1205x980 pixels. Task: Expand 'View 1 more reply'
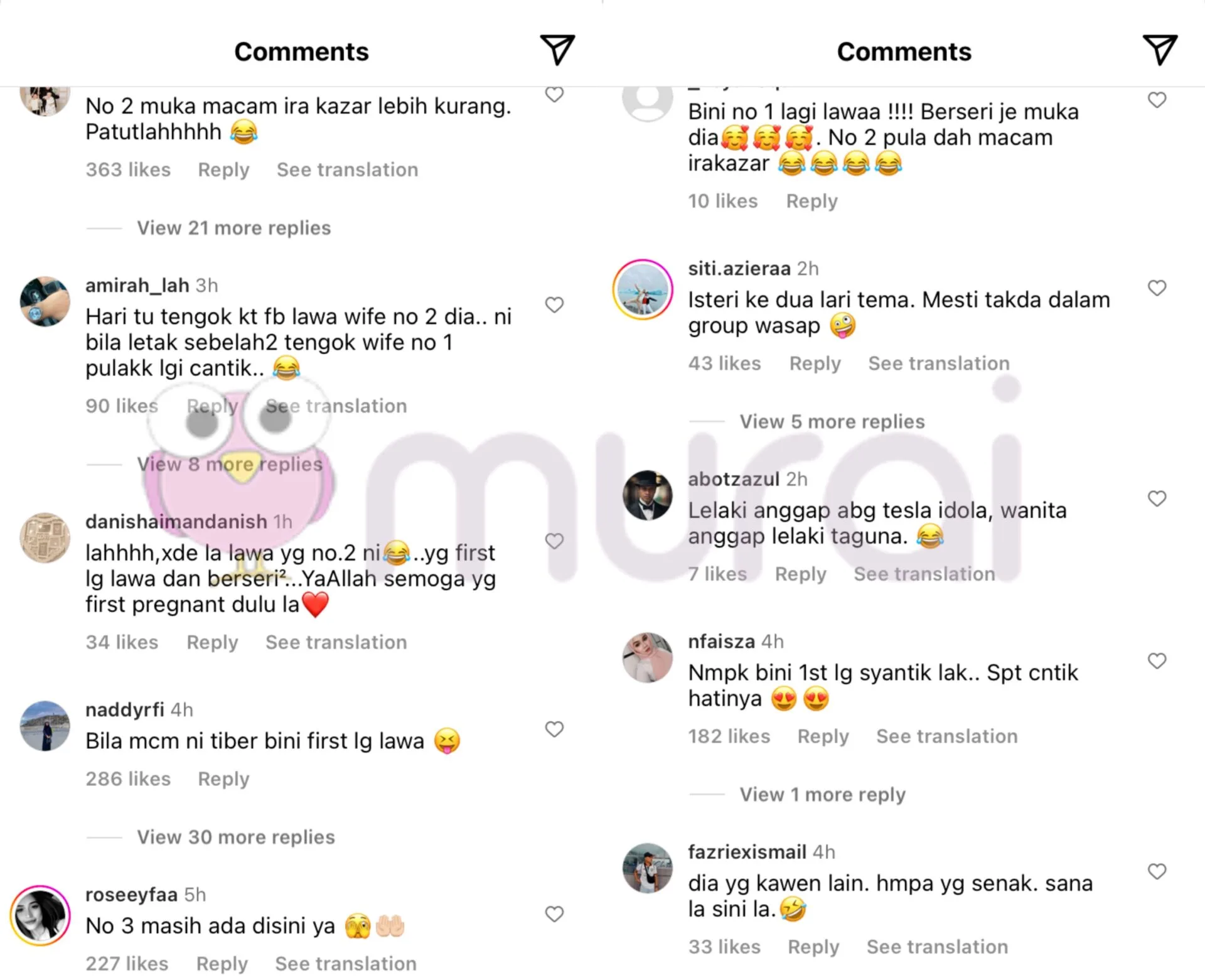pyautogui.click(x=823, y=795)
